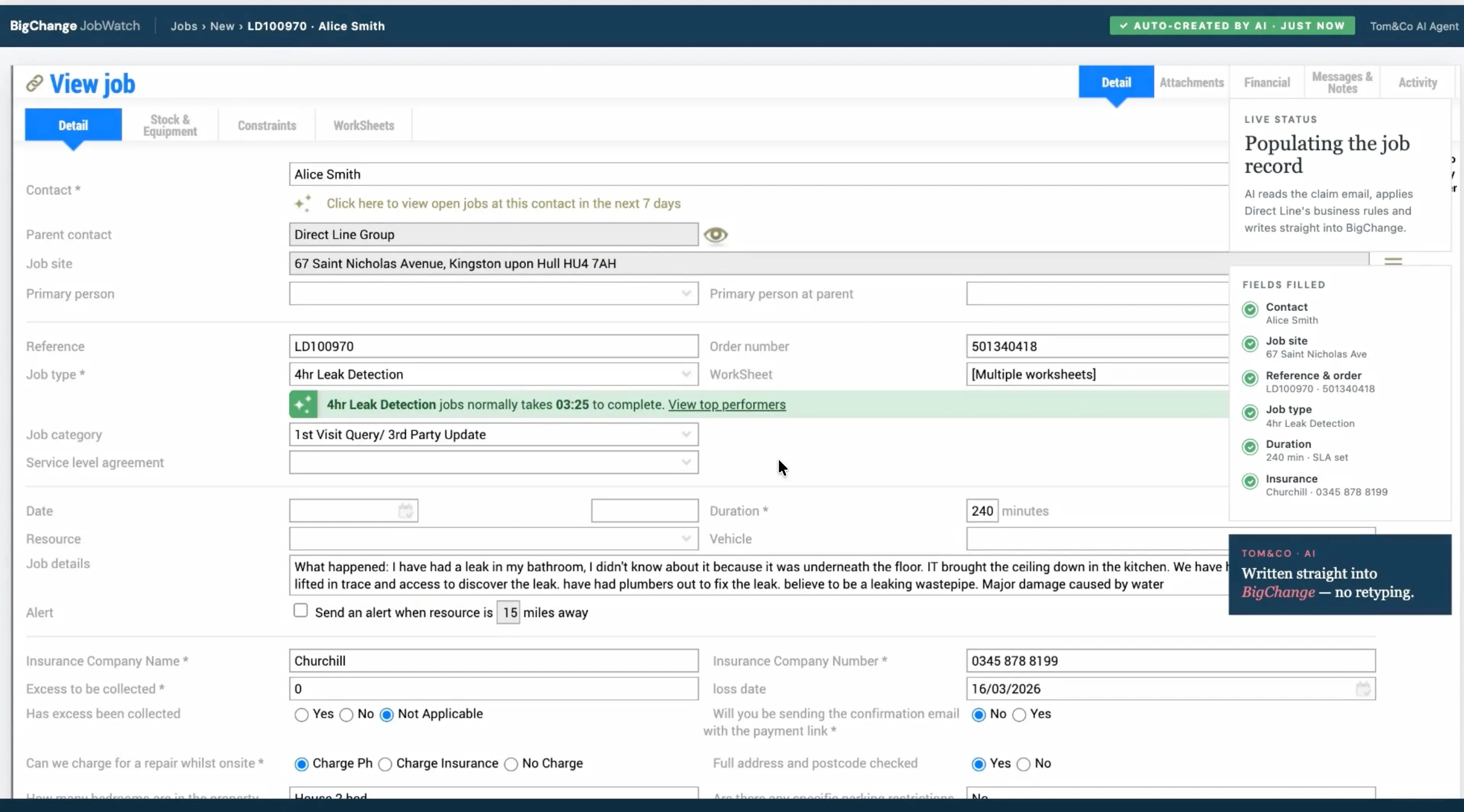This screenshot has height=812, width=1464.
Task: Open the Job category dropdown
Action: [x=493, y=434]
